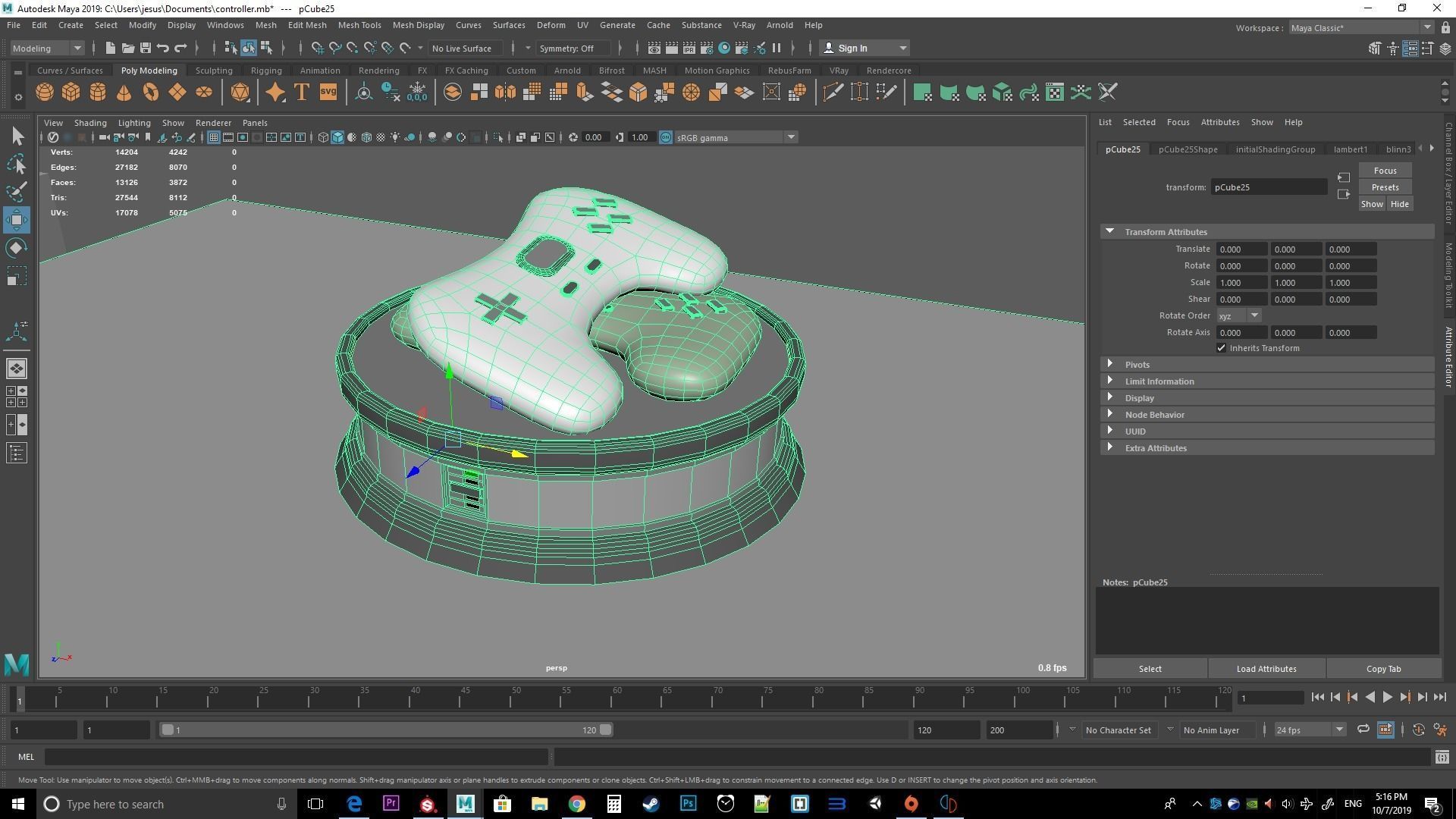1456x819 pixels.
Task: Create a polygon cube from the shelf
Action: 71,92
